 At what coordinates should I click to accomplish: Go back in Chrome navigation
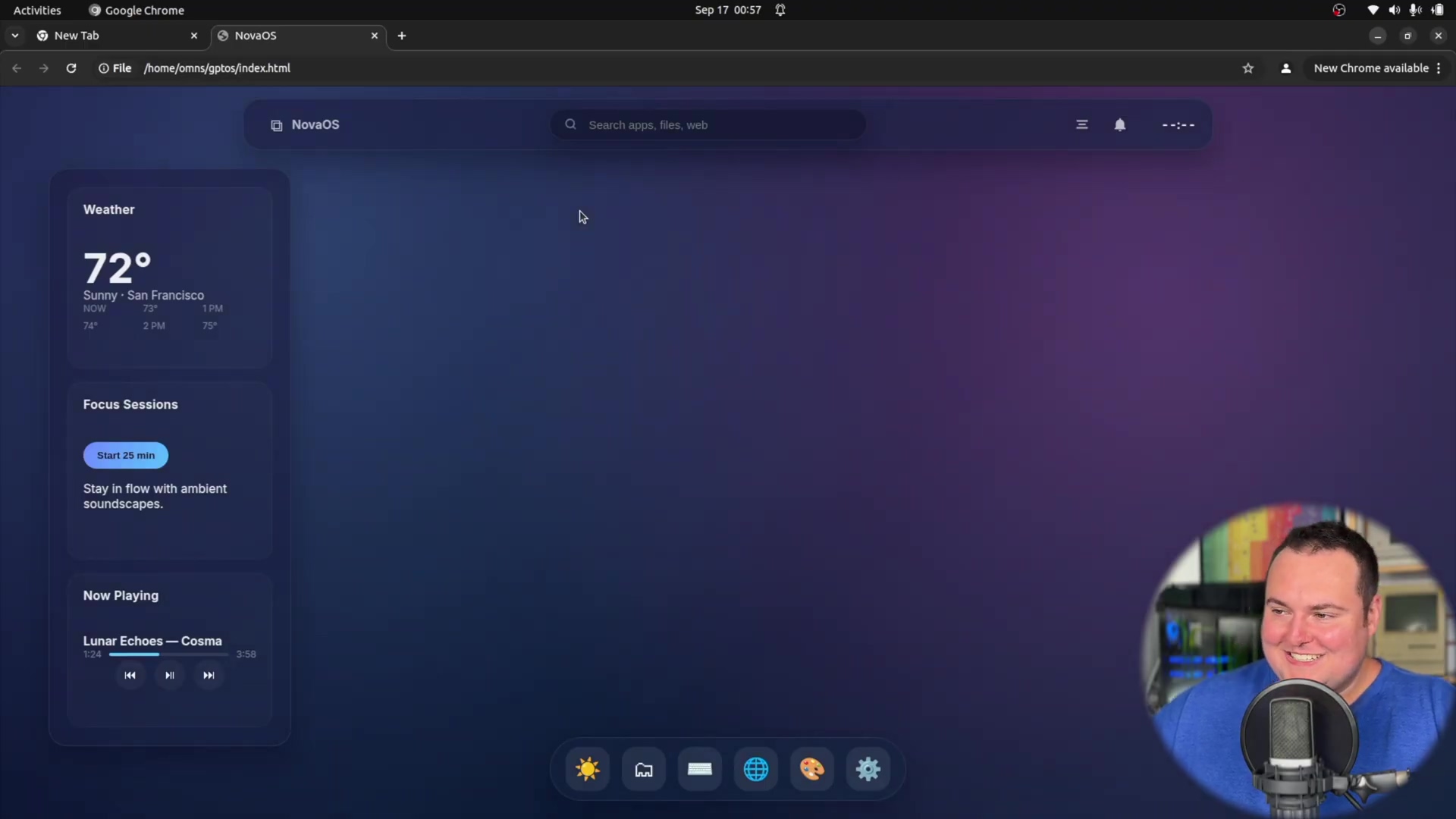17,68
